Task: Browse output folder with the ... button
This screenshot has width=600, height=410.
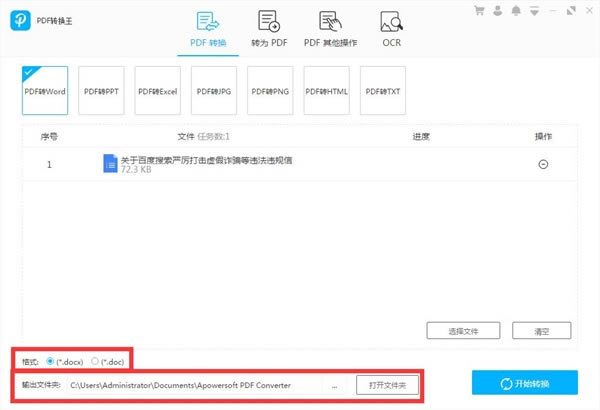Action: [x=334, y=385]
